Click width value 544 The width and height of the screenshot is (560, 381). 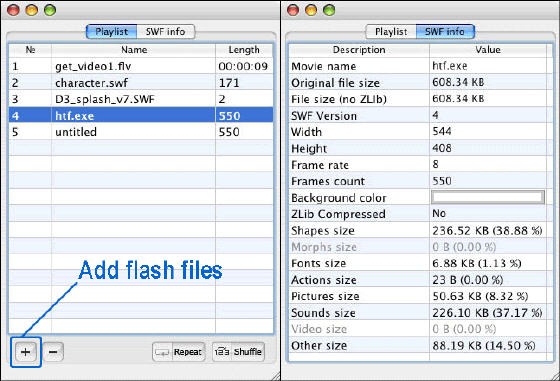(x=442, y=131)
